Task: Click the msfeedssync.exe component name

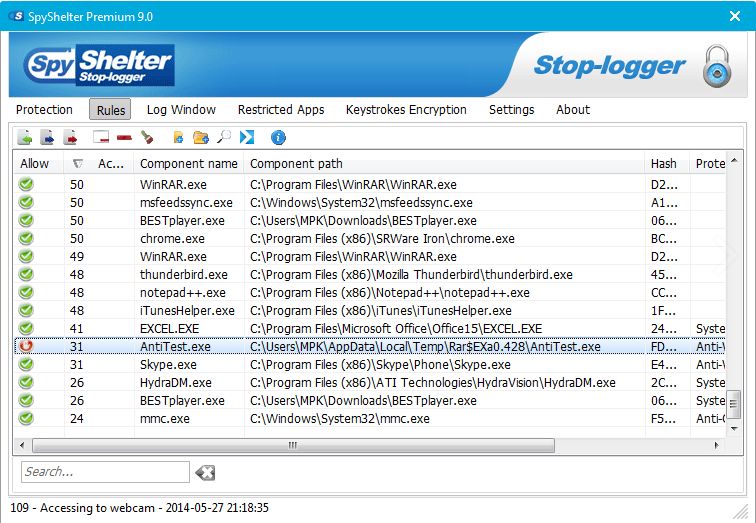Action: 186,202
